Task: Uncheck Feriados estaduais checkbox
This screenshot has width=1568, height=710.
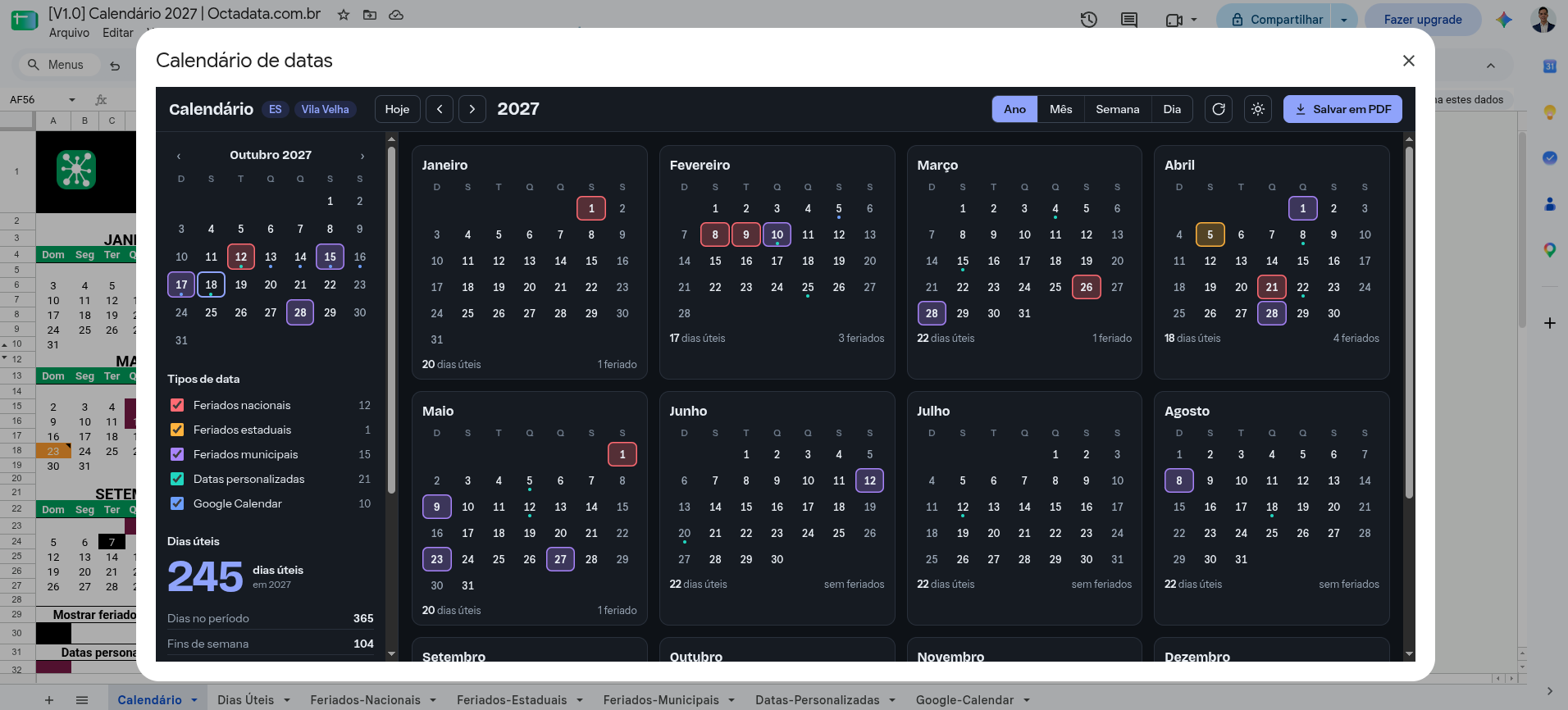Action: pos(177,430)
